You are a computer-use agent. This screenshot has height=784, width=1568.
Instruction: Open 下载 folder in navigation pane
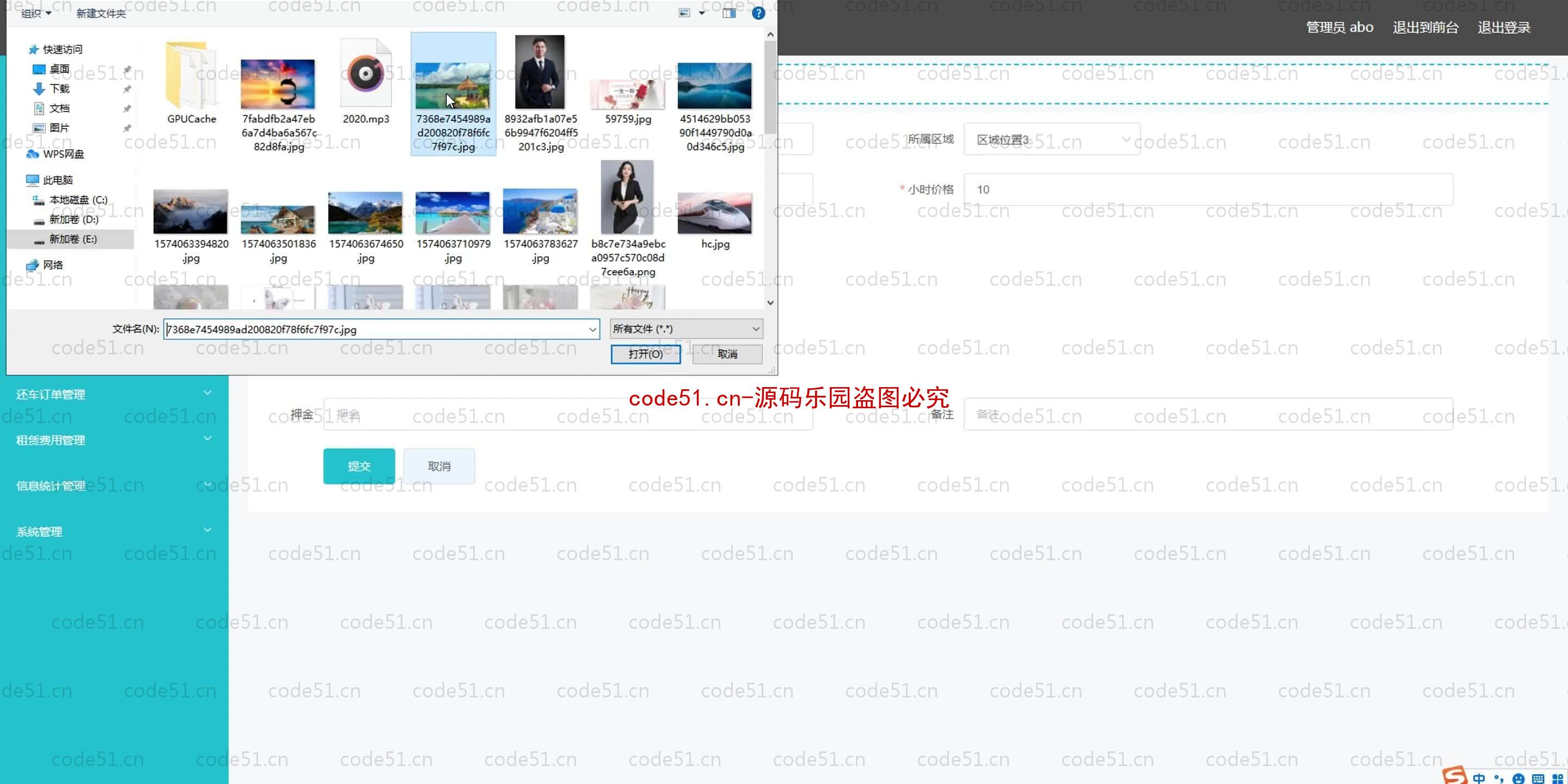pos(52,88)
